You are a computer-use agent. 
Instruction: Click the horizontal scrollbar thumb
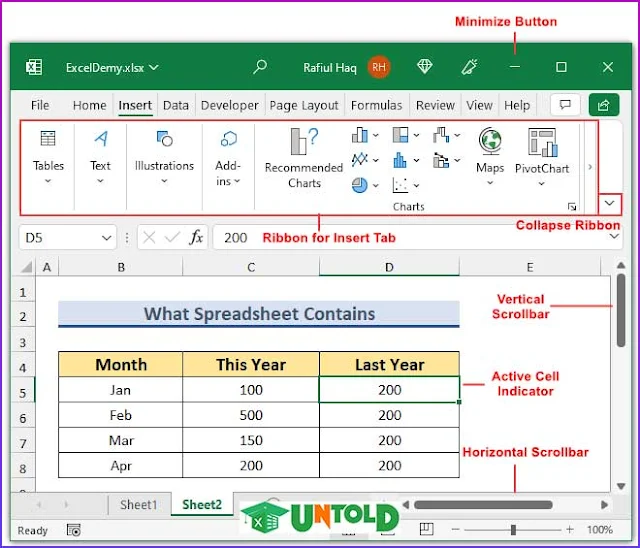pos(483,505)
